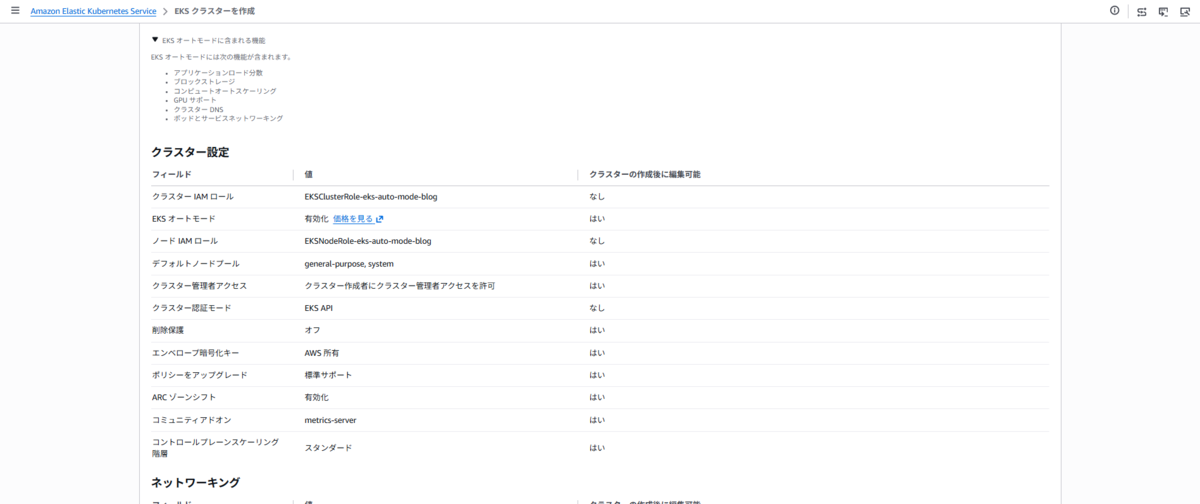The height and width of the screenshot is (504, 1200).
Task: Click the クラスターの作成後に編集可能 column header
Action: coord(645,174)
